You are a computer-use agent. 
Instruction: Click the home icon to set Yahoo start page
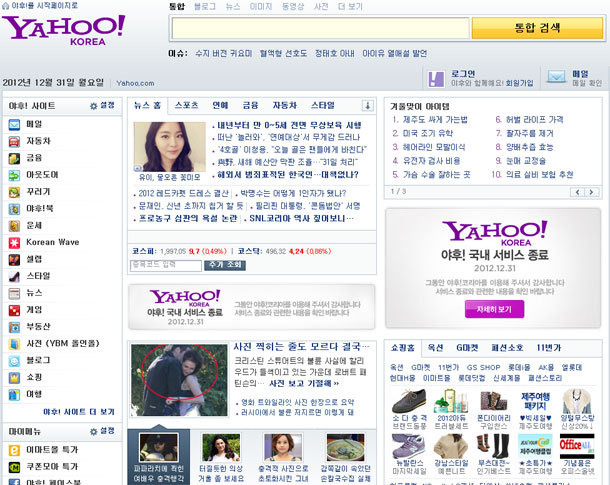pos(5,5)
